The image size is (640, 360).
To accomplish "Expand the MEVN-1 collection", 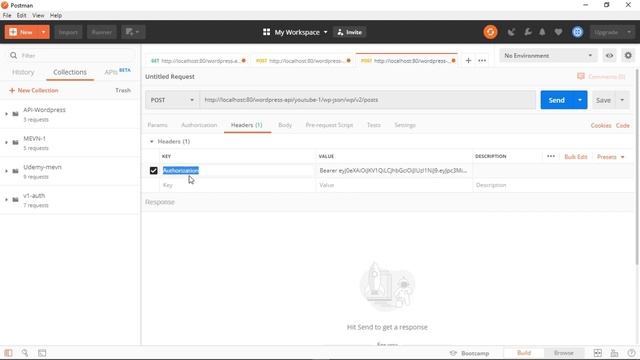I will pyautogui.click(x=6, y=142).
